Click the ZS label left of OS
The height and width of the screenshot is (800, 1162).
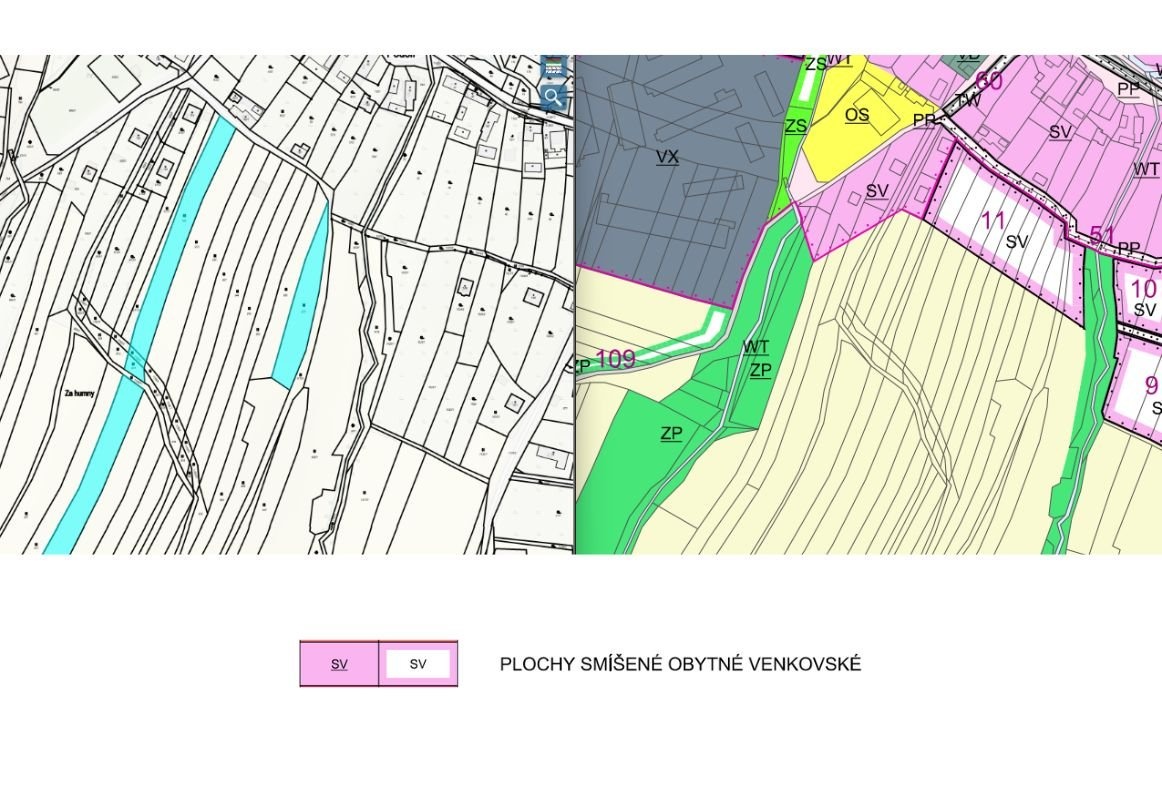pos(796,126)
